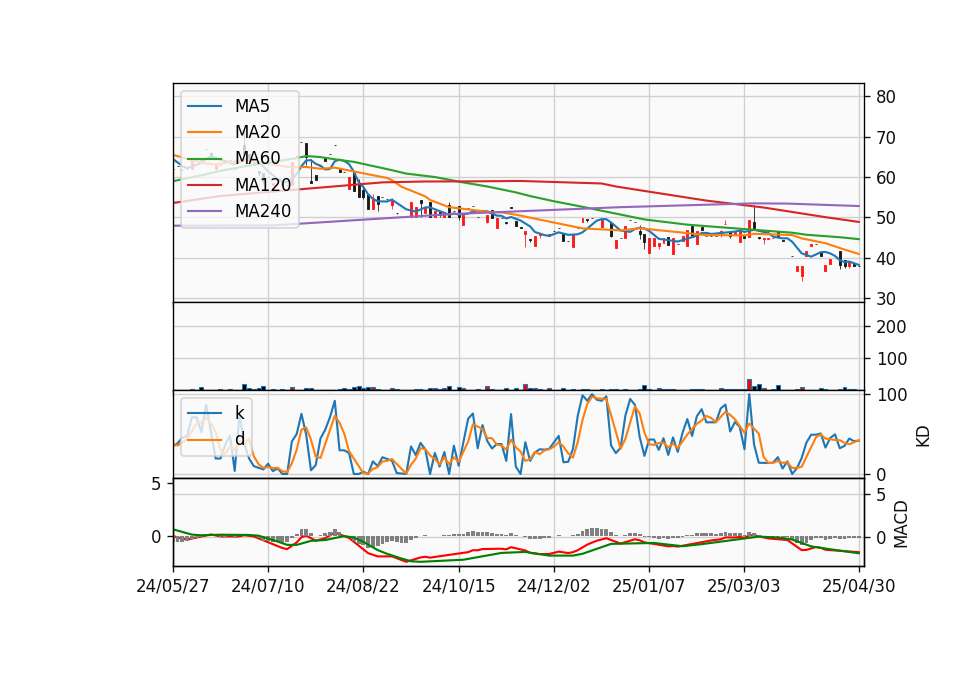The width and height of the screenshot is (960, 690).
Task: Click the purple MA240 legend line swatch
Action: pyautogui.click(x=204, y=211)
